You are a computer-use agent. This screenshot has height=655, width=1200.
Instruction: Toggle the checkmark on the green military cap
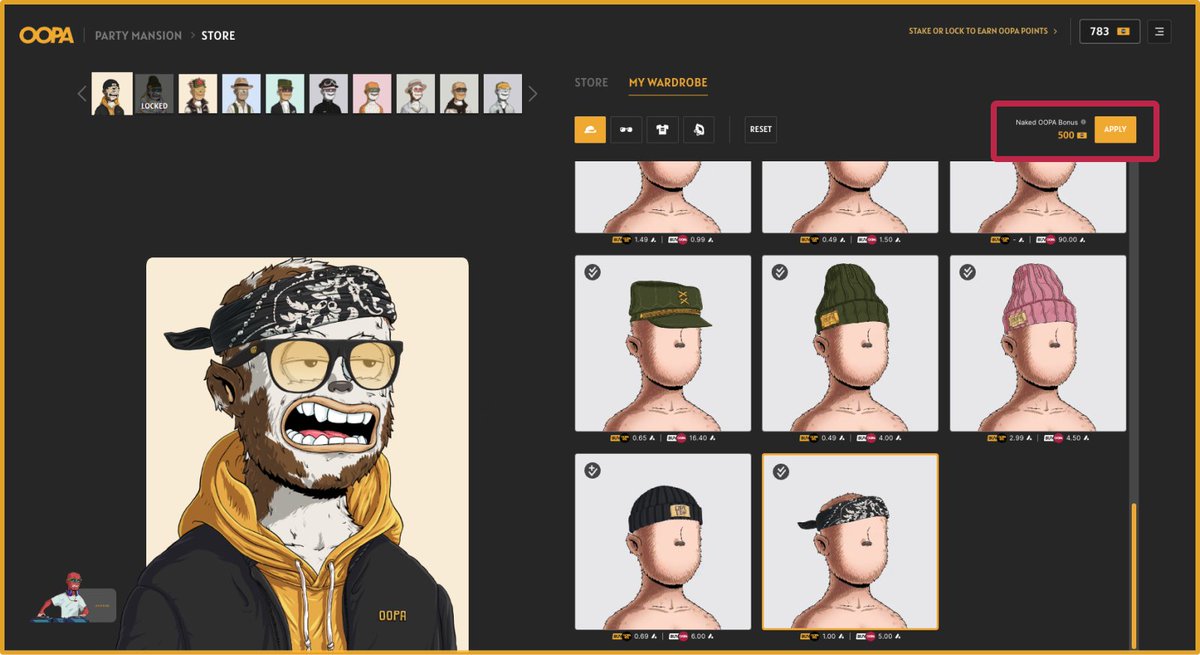(x=593, y=272)
